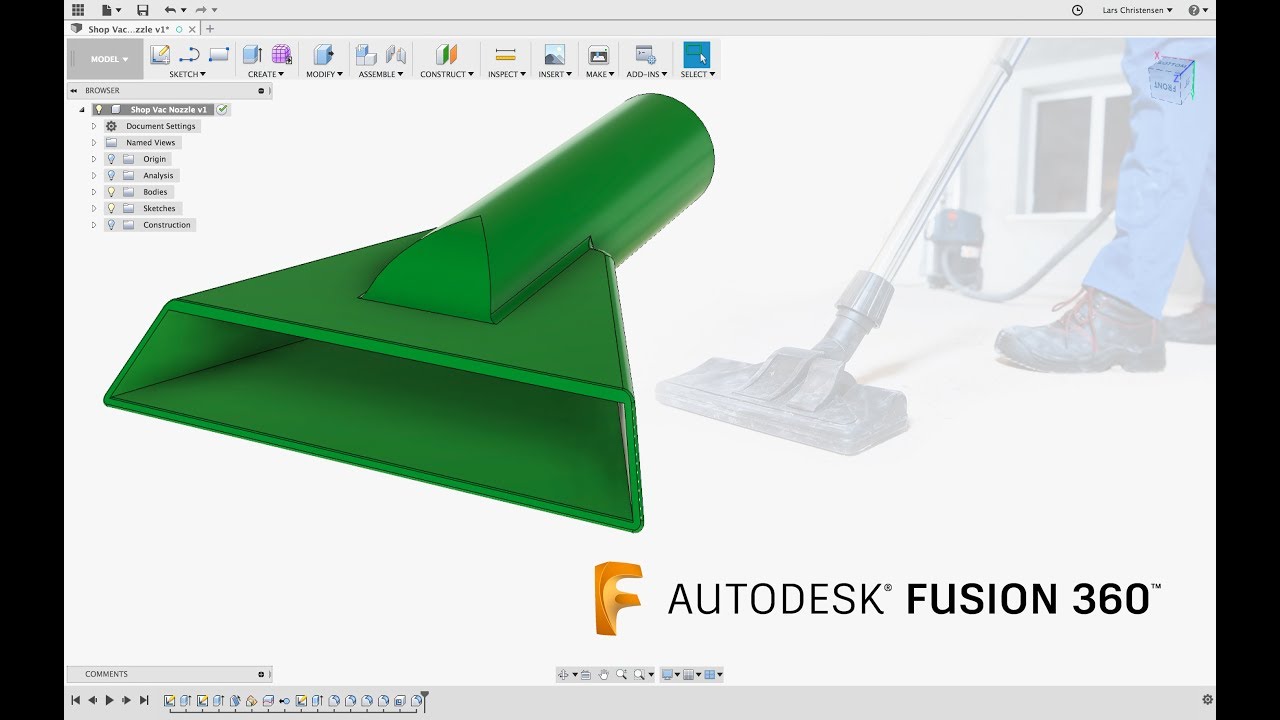Open the ASSEMBLE menu
This screenshot has height=720, width=1280.
click(x=381, y=74)
